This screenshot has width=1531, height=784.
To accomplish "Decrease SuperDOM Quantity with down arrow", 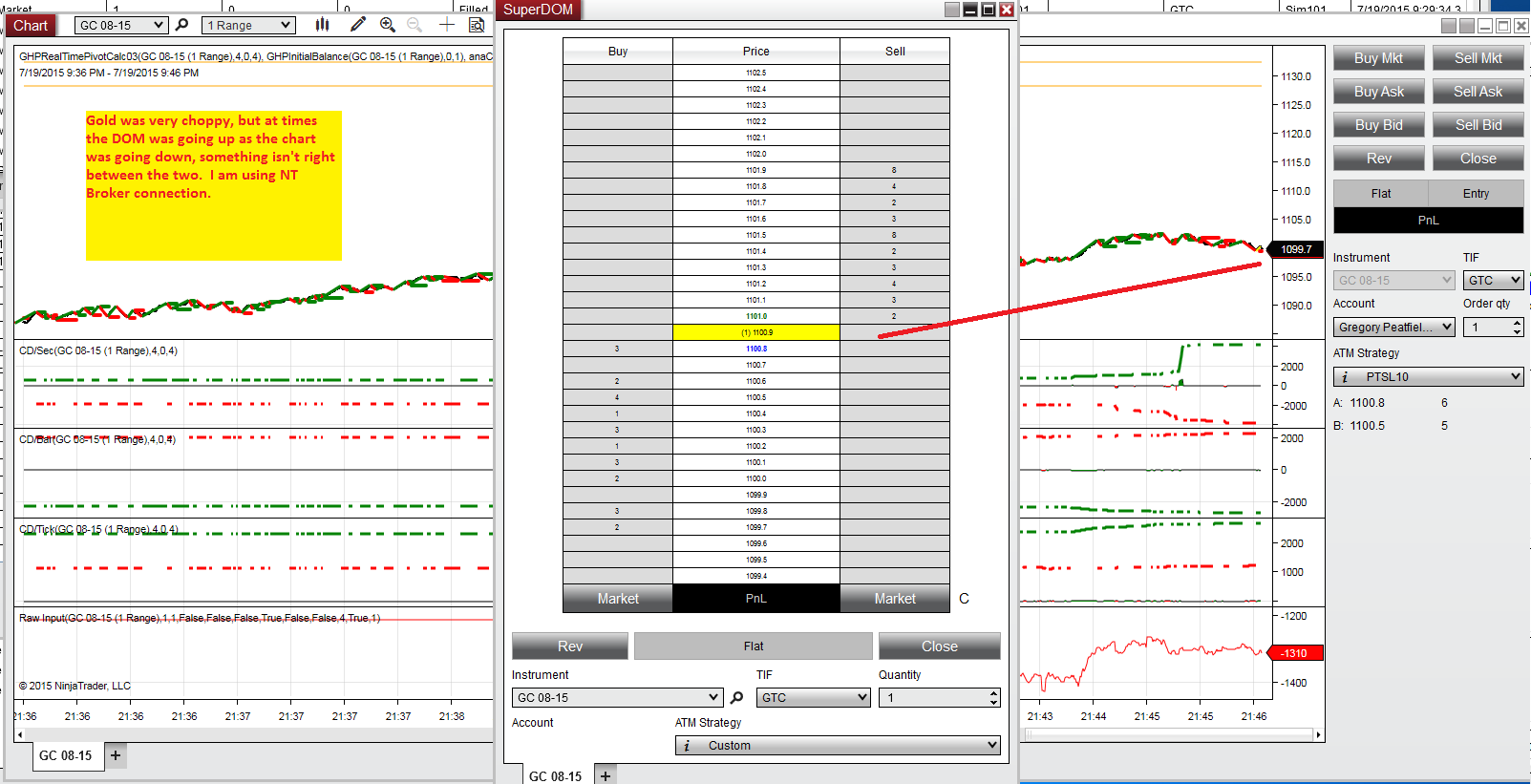I will coord(993,703).
